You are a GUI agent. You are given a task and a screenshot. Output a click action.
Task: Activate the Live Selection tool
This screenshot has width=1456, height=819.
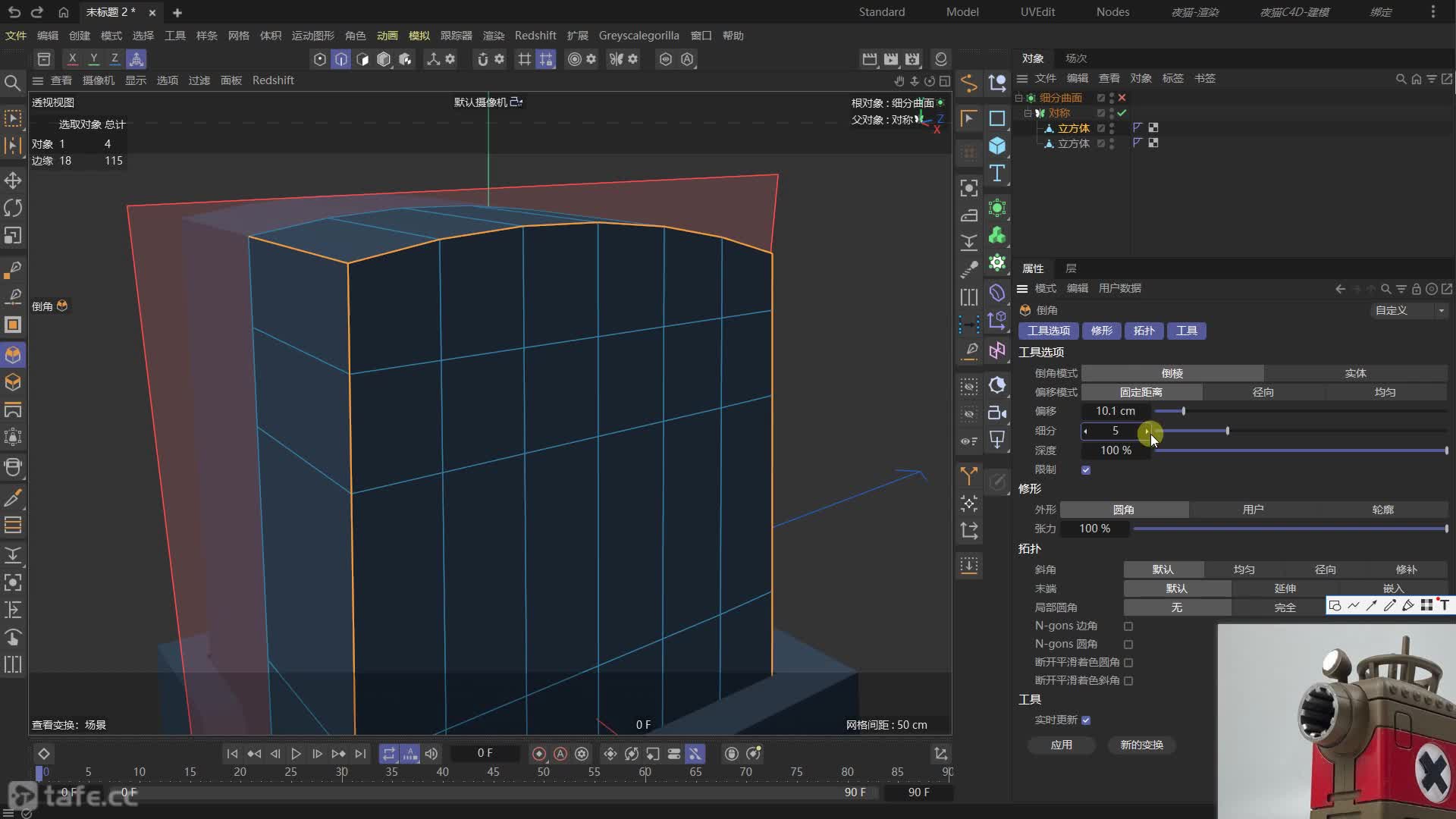(x=13, y=118)
